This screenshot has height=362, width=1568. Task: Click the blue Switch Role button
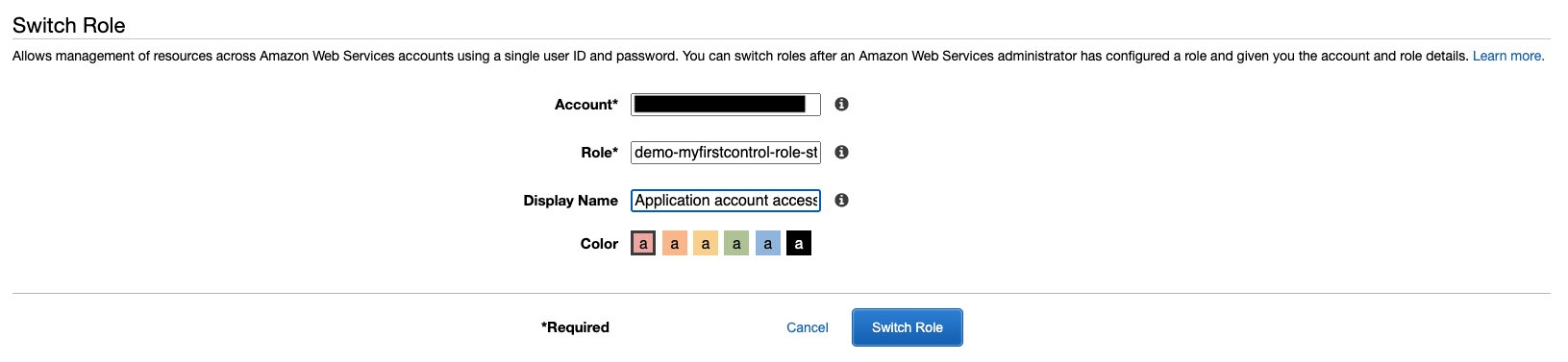(907, 327)
